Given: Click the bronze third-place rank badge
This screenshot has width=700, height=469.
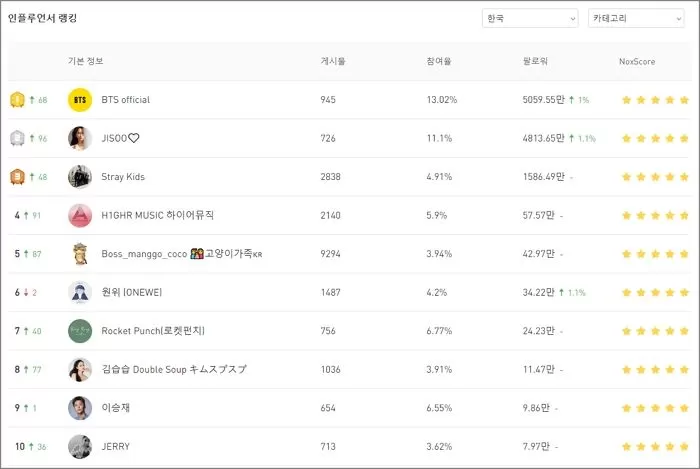Looking at the screenshot, I should click(17, 177).
